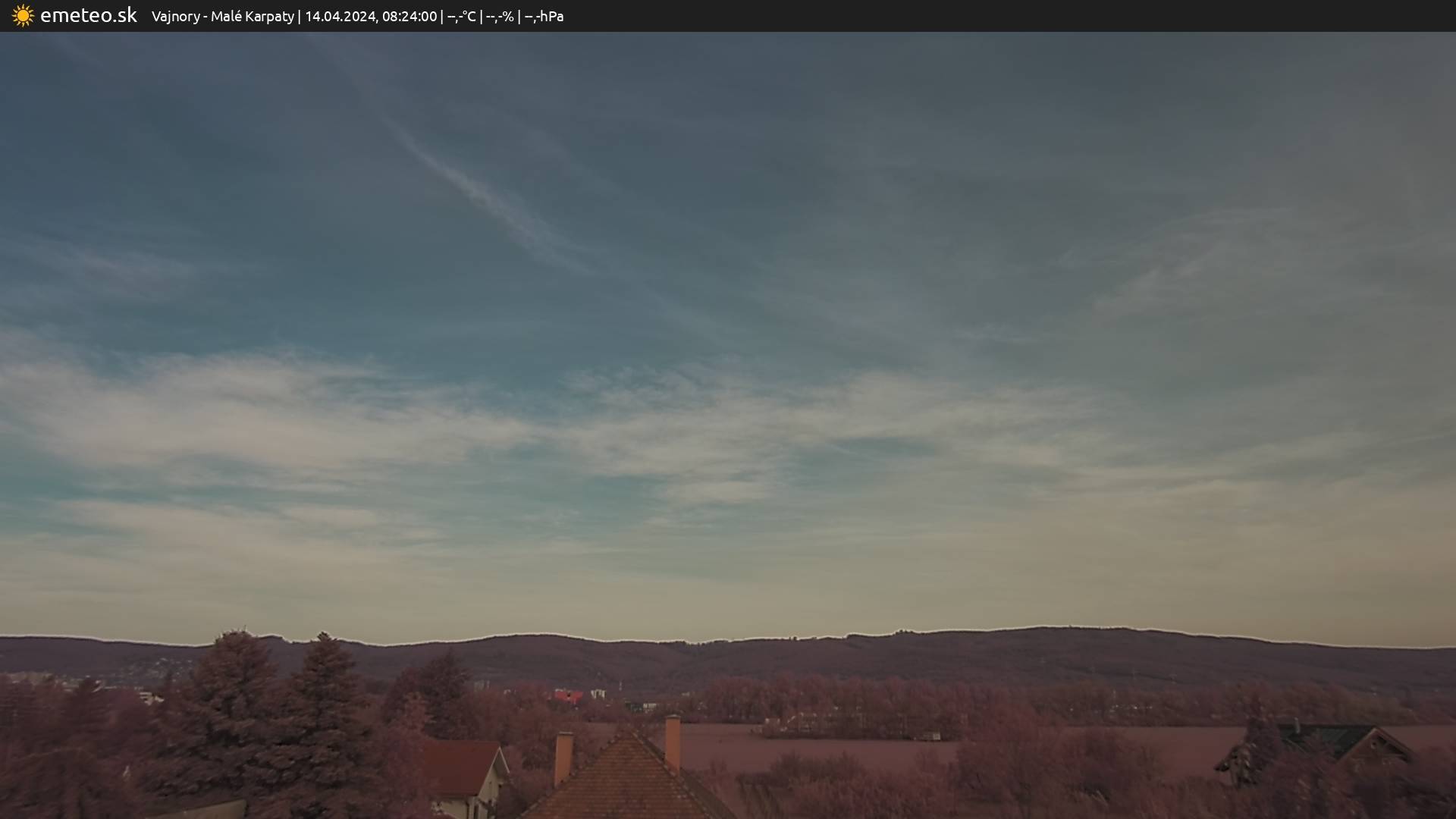This screenshot has height=819, width=1456.
Task: Click the left brick chimney on roof
Action: (x=563, y=757)
